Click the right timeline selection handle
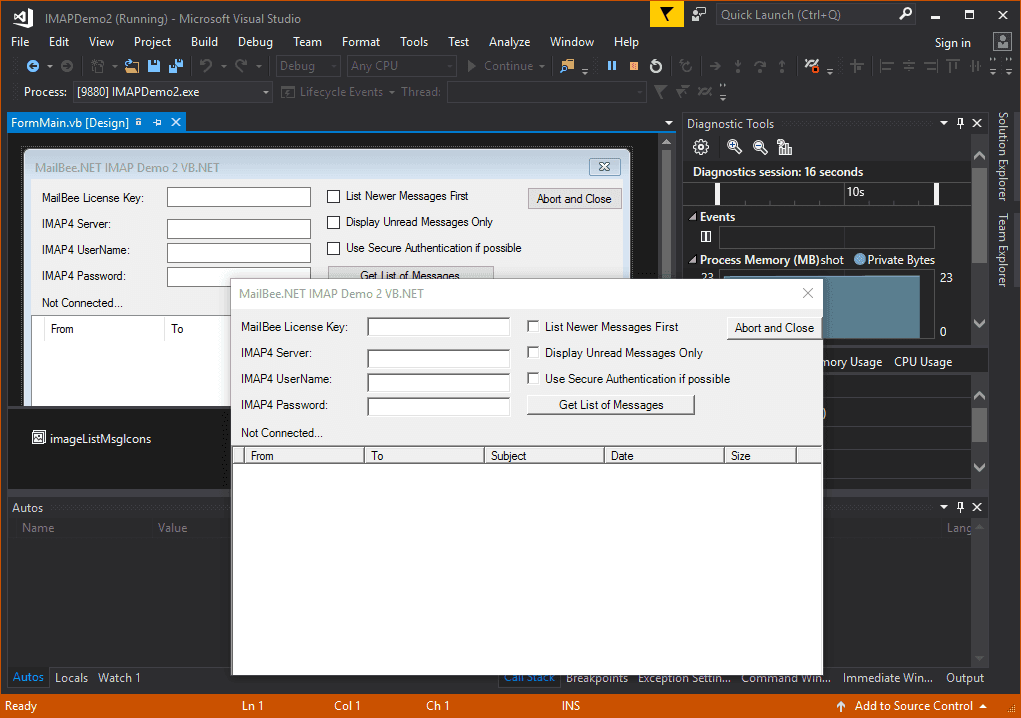The width and height of the screenshot is (1021, 718). click(936, 193)
